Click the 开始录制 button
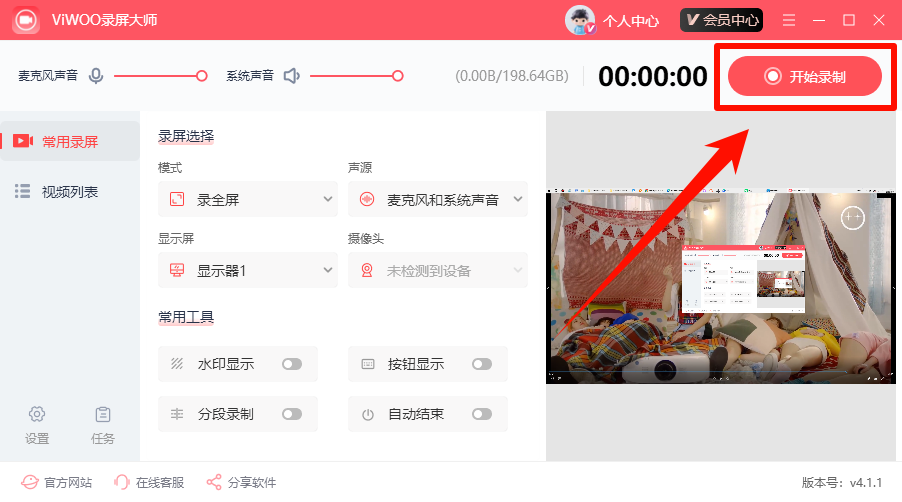 tap(805, 76)
